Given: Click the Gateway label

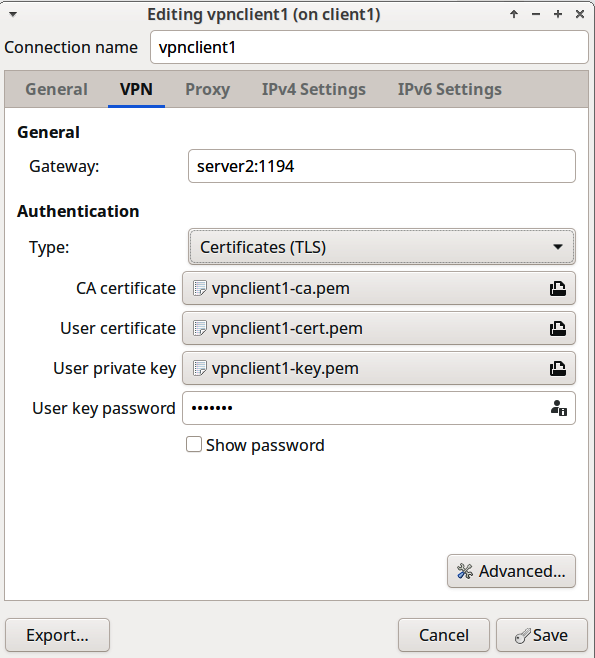Looking at the screenshot, I should pos(64,167).
